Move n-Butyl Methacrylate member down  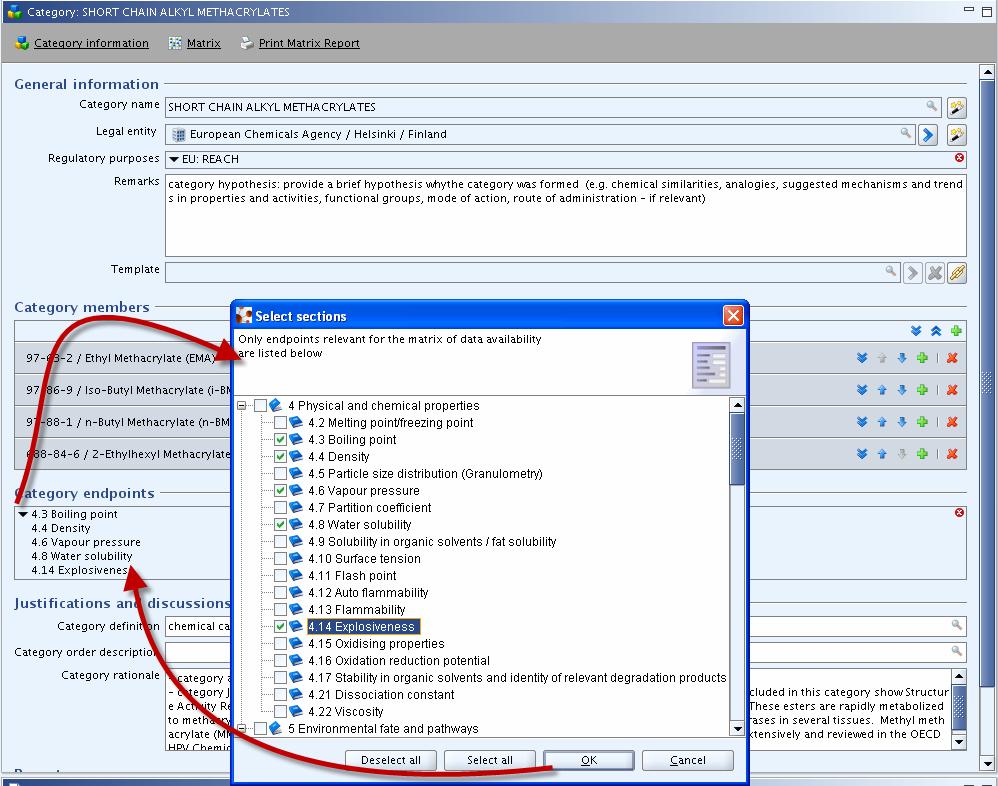(902, 421)
